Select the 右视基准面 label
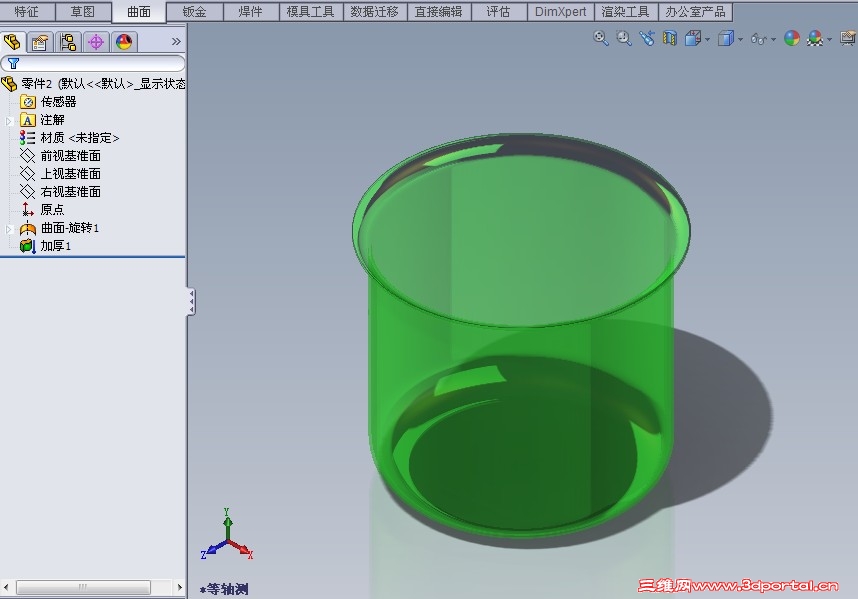This screenshot has height=599, width=858. pos(71,192)
